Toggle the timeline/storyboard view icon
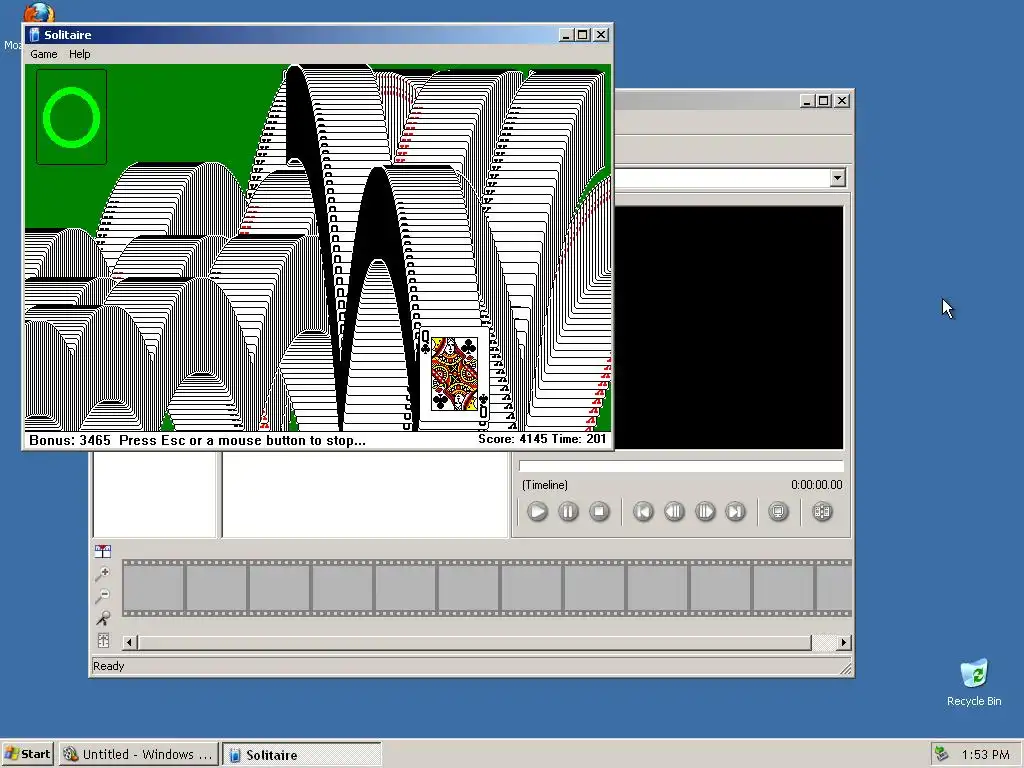1024x768 pixels. click(103, 551)
